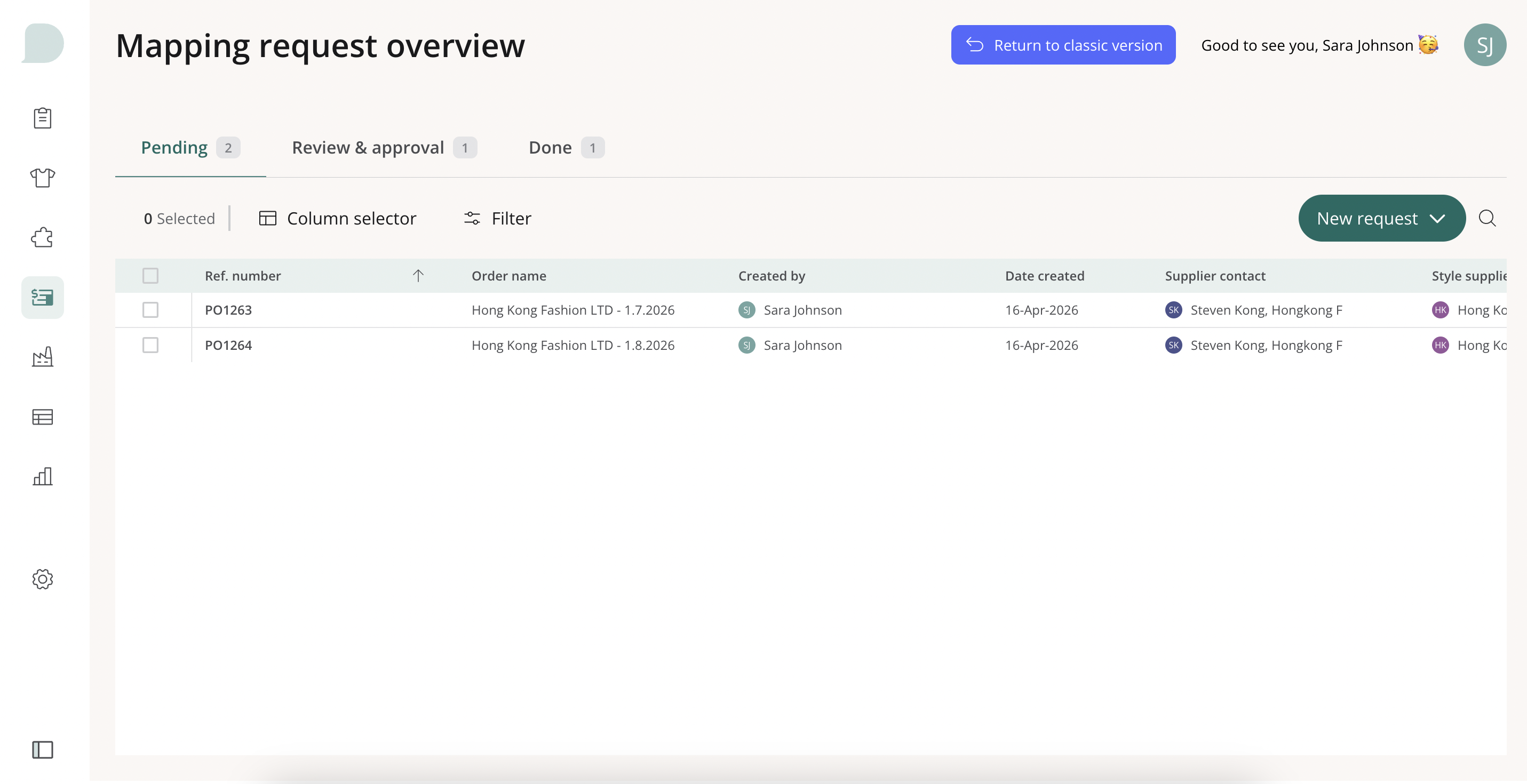The width and height of the screenshot is (1527, 784).
Task: Check the PO1263 row checkbox
Action: 150,310
